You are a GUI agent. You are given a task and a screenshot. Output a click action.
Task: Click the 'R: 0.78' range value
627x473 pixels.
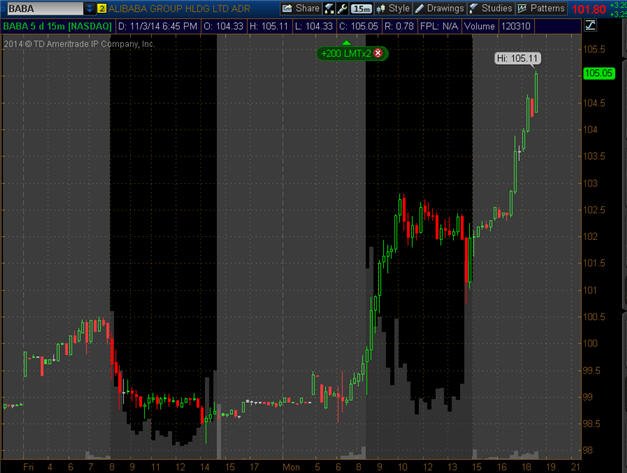click(x=399, y=26)
